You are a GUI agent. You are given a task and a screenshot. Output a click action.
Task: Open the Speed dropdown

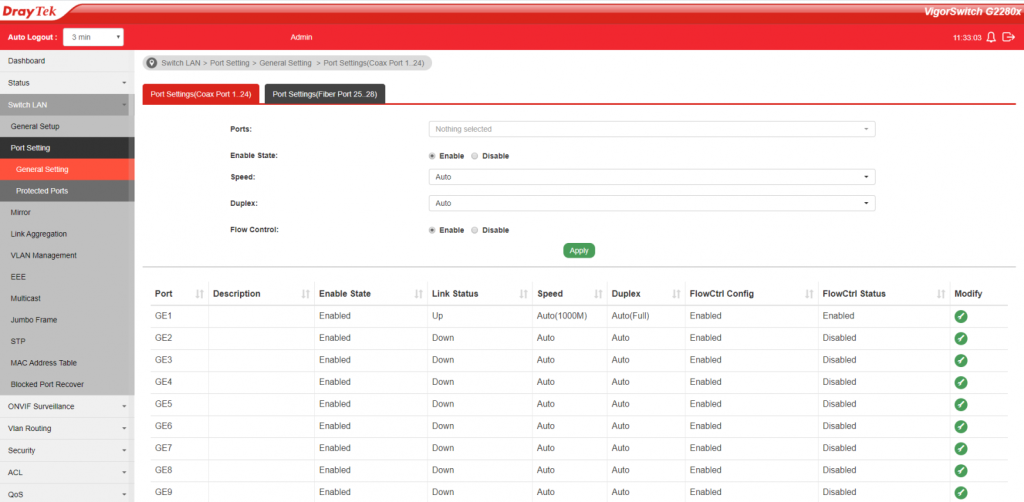651,177
